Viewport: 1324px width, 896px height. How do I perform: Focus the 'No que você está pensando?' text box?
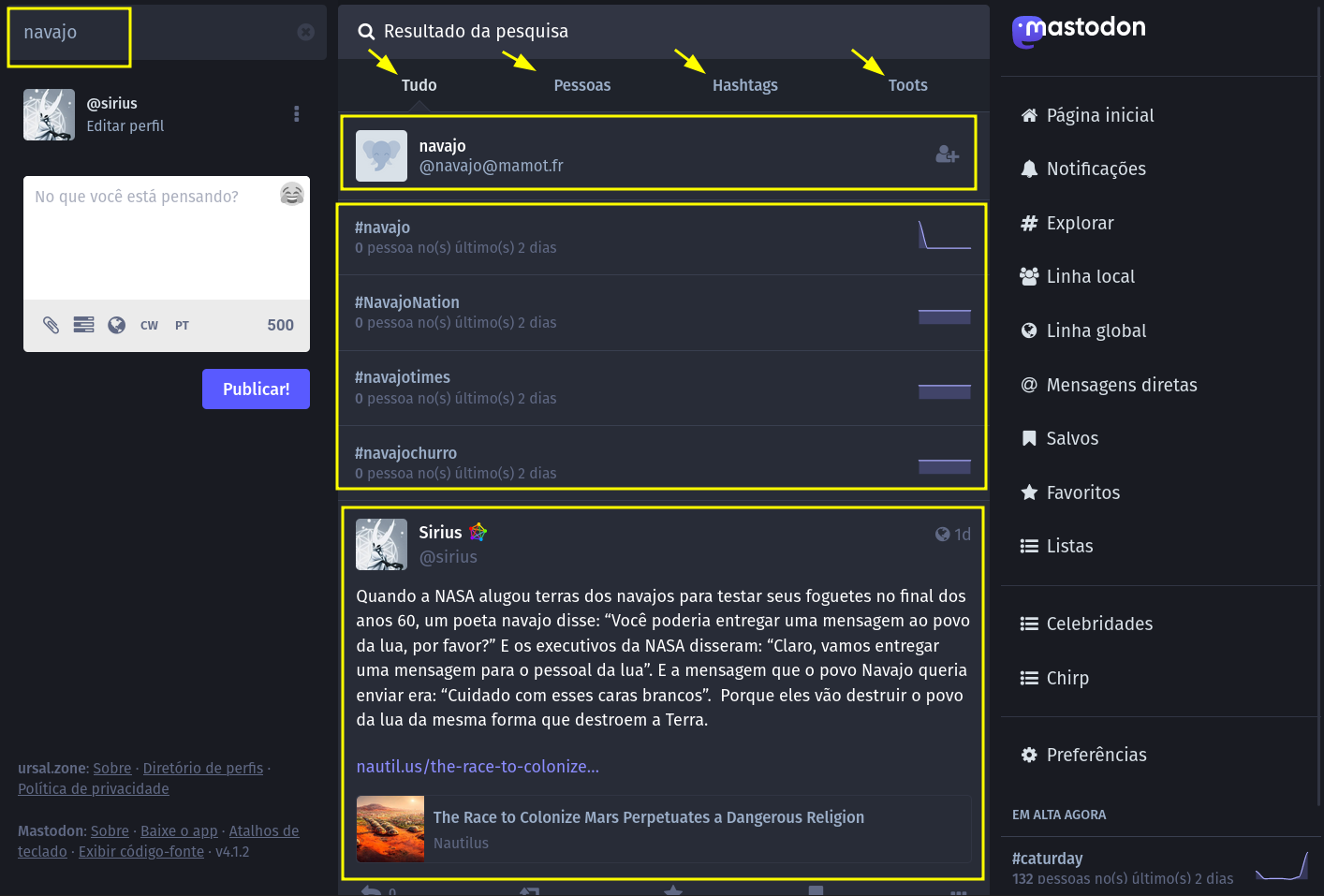pyautogui.click(x=167, y=238)
